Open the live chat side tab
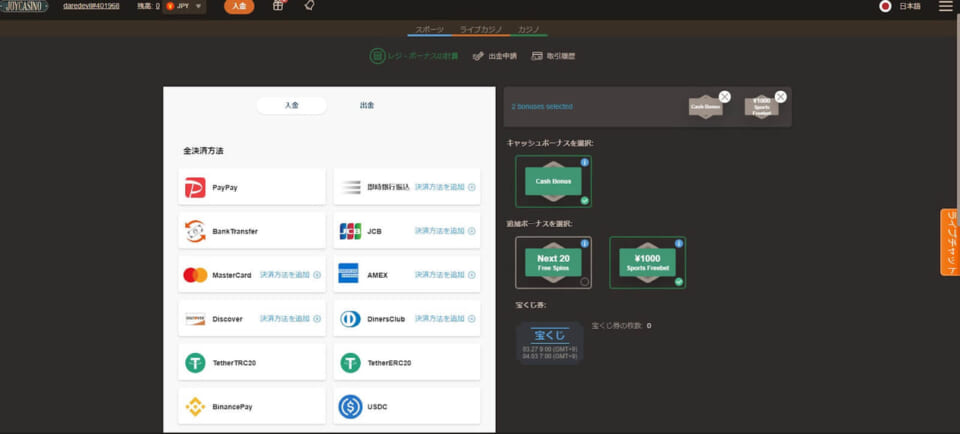Viewport: 960px width, 434px height. pyautogui.click(x=950, y=242)
